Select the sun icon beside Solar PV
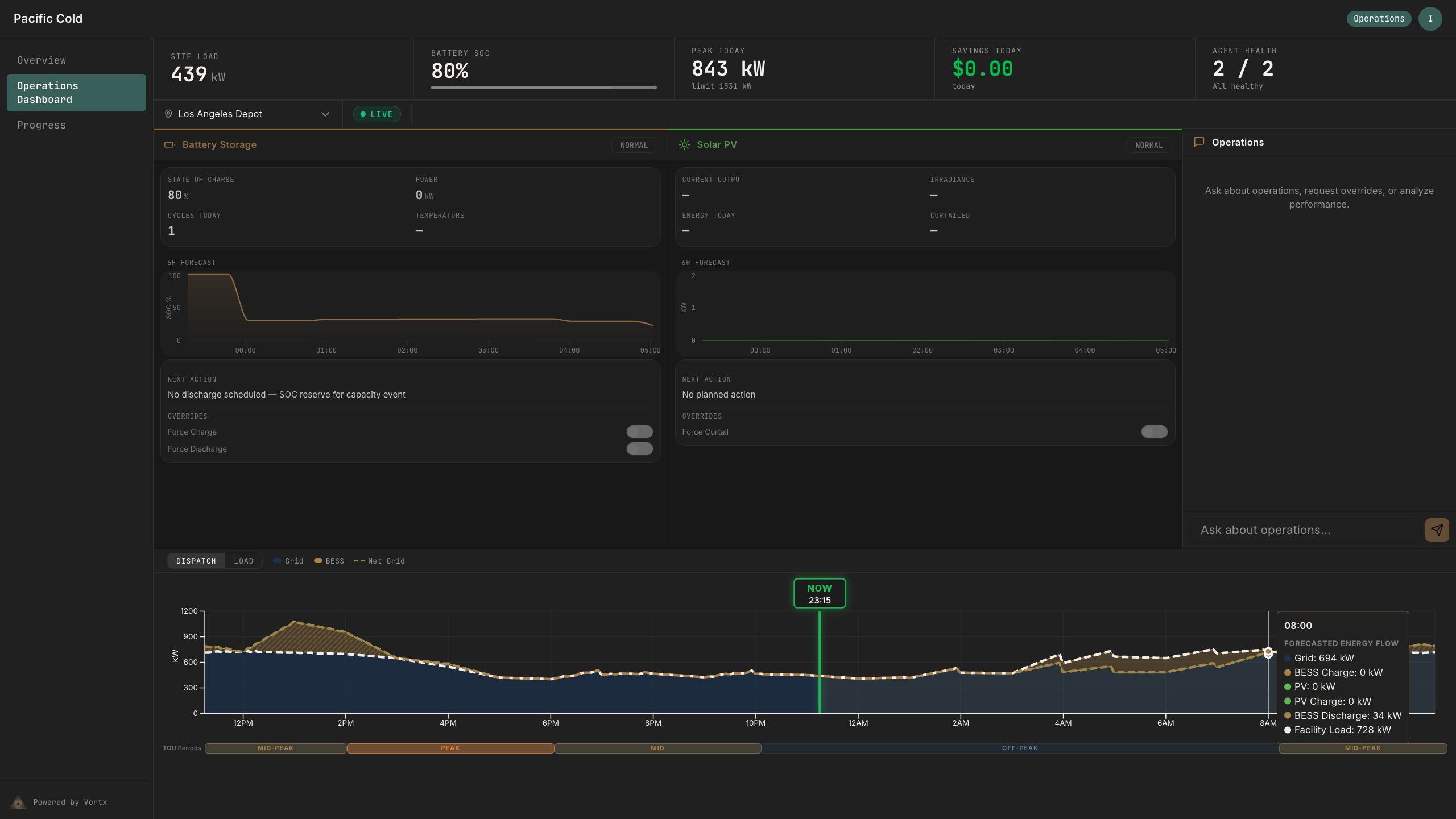 [684, 144]
